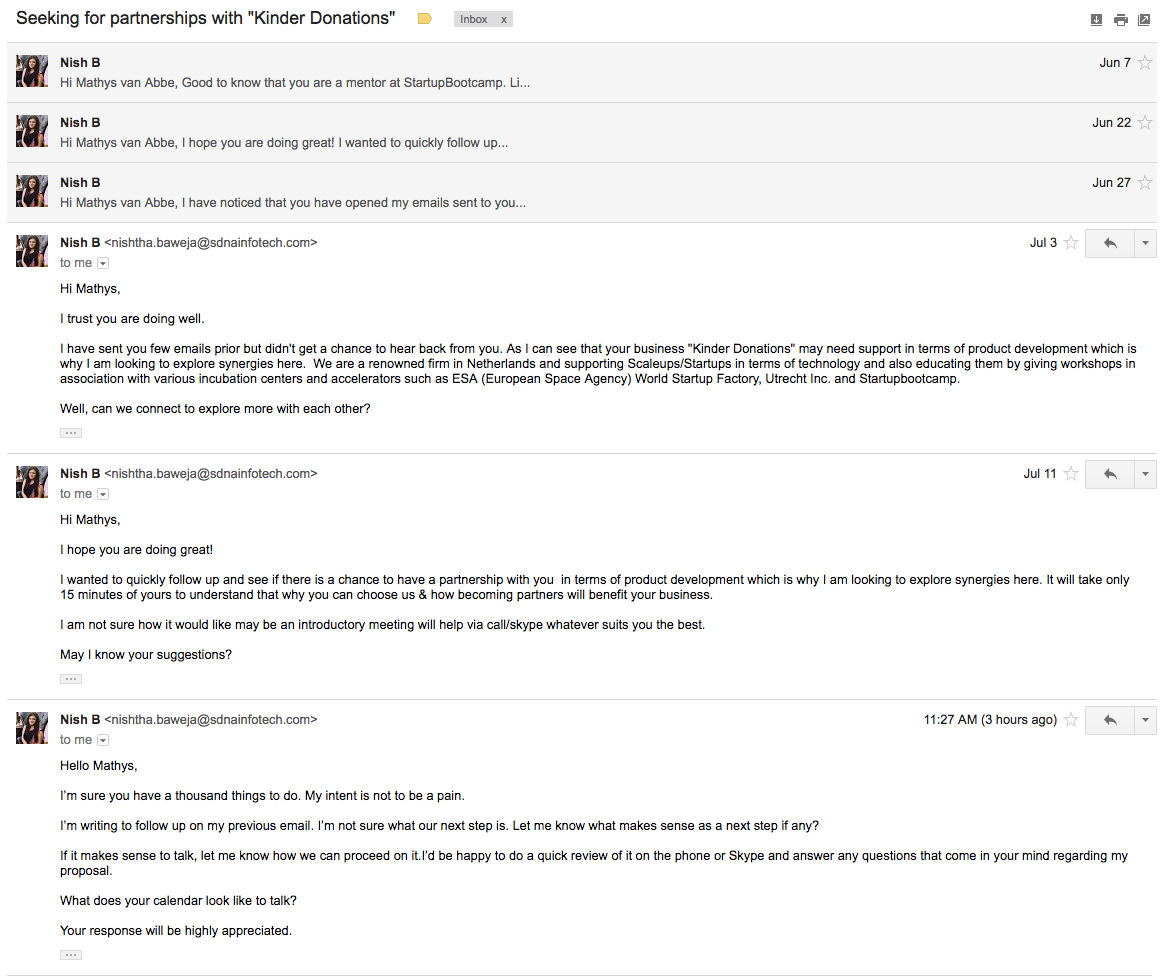Show details arrow next to 'to me' in Jul 3 email
Image resolution: width=1175 pixels, height=976 pixels.
coord(103,263)
